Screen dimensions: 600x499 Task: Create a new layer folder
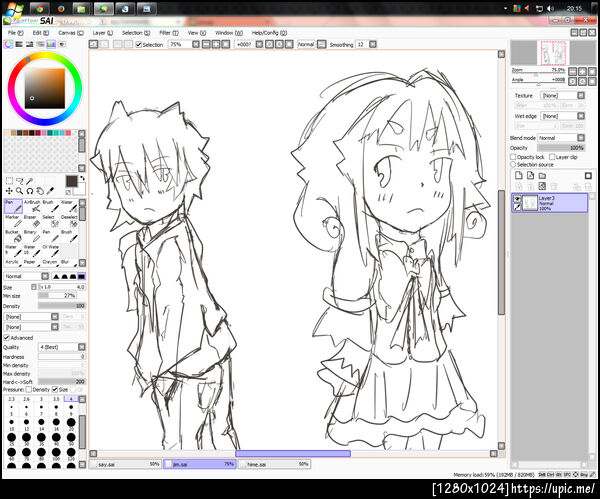pyautogui.click(x=542, y=176)
